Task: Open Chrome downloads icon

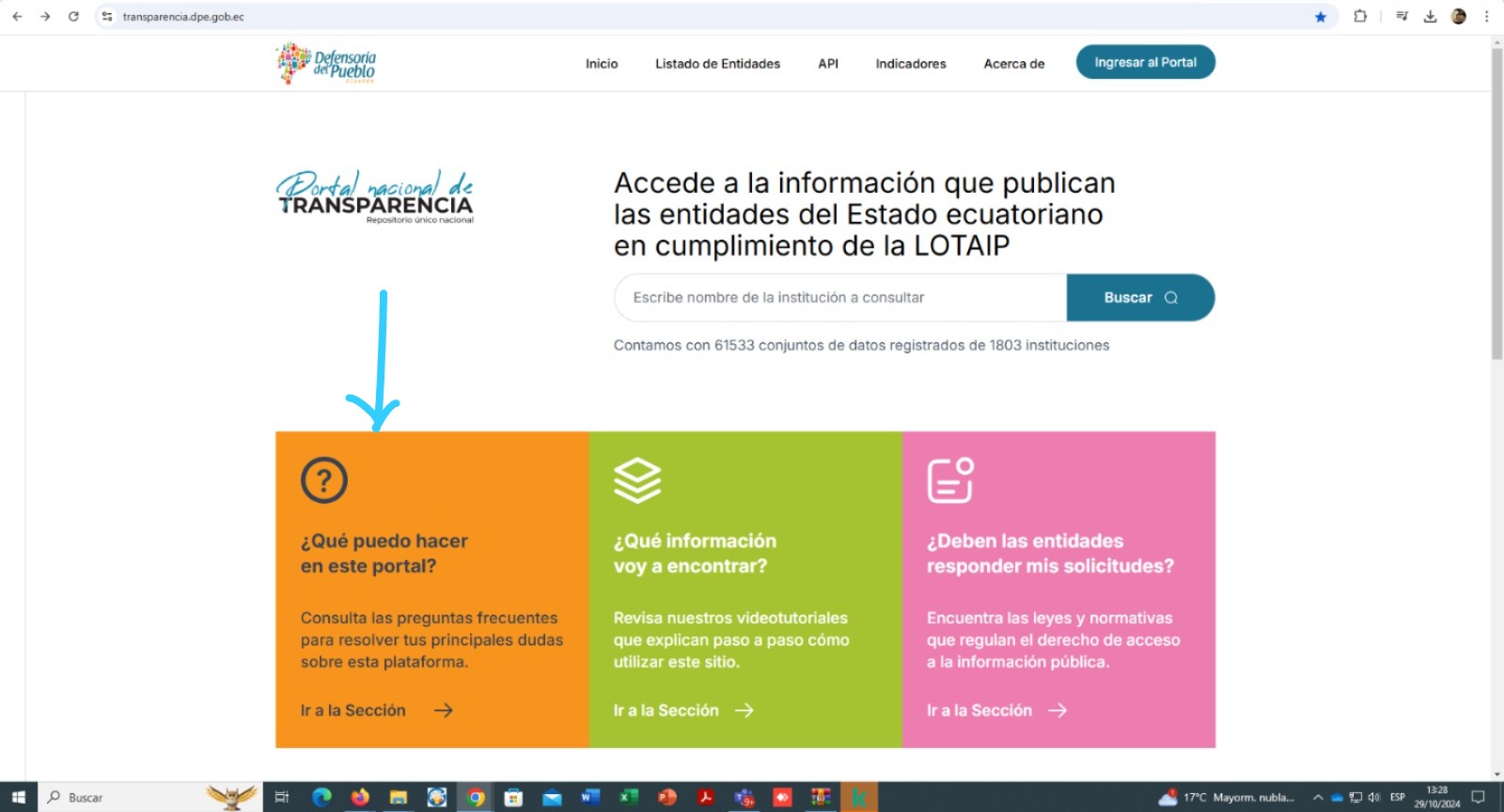Action: coord(1430,16)
